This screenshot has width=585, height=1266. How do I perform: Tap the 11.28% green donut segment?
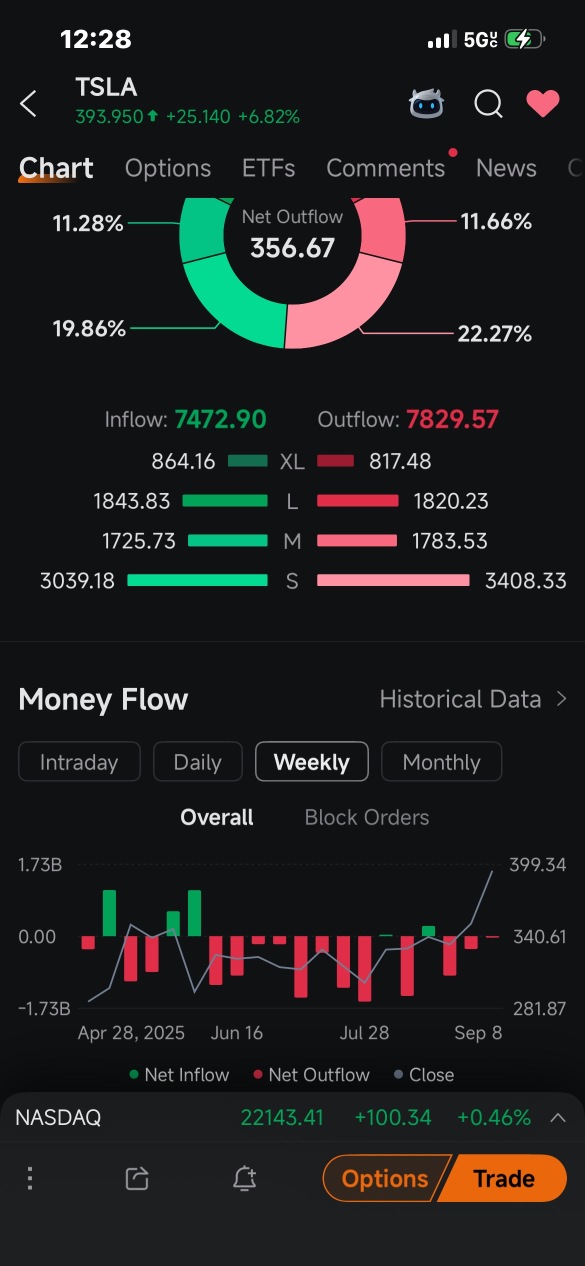(x=201, y=228)
